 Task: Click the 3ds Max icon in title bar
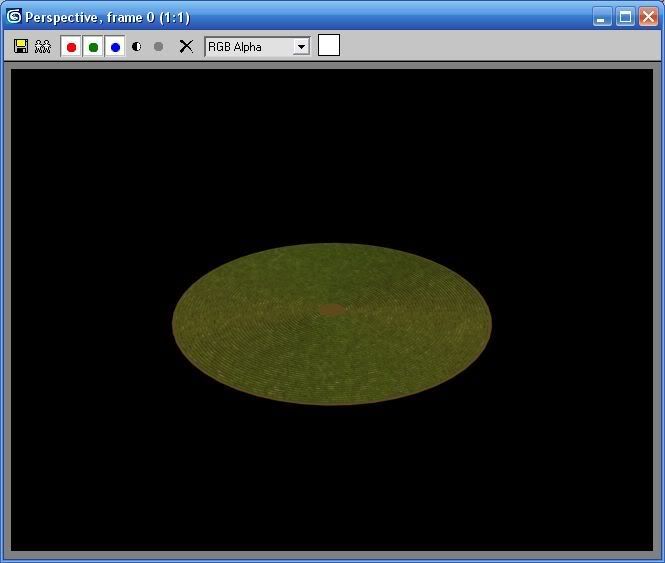(x=14, y=17)
